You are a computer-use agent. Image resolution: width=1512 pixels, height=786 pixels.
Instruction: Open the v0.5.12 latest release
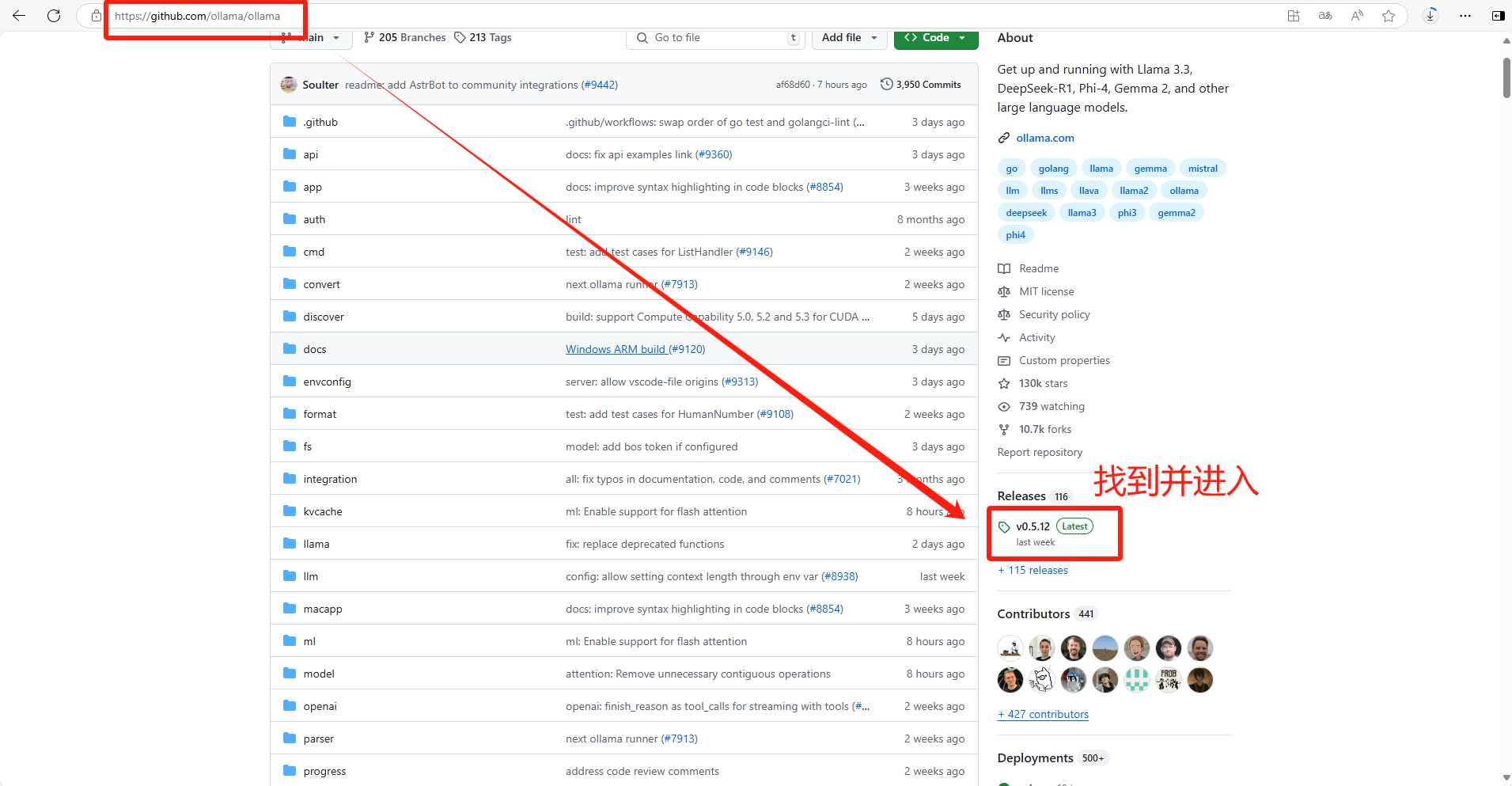1033,526
